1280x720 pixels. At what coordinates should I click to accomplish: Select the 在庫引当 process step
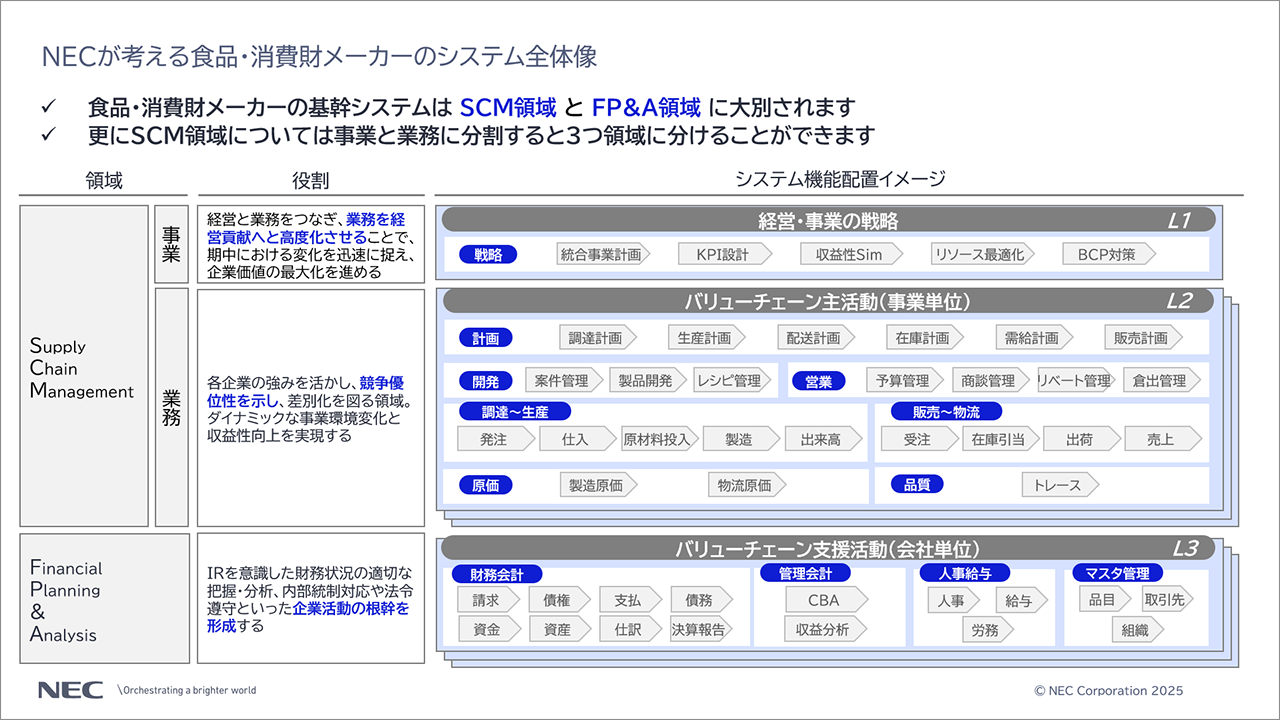999,439
